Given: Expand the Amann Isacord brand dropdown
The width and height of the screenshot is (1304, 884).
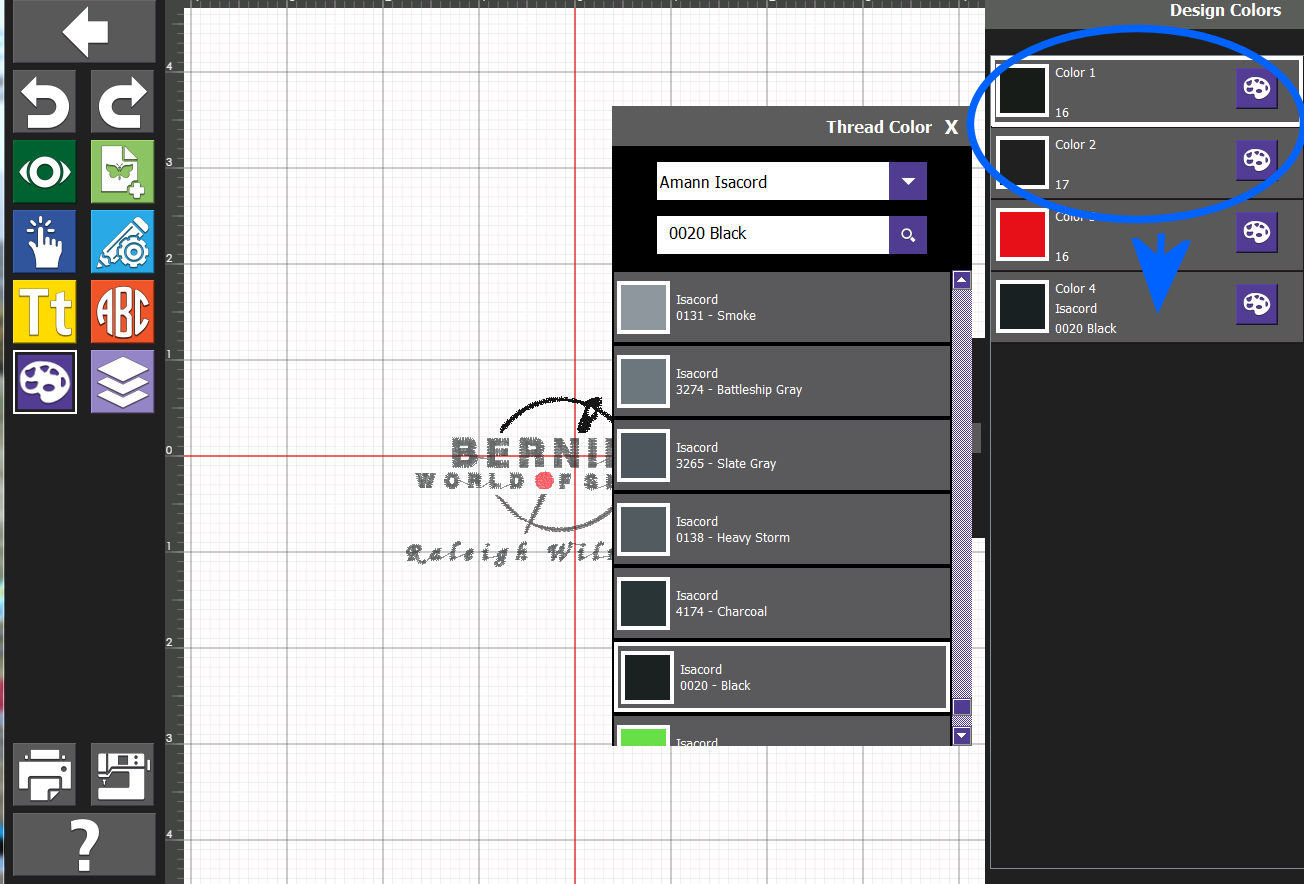Looking at the screenshot, I should (907, 182).
